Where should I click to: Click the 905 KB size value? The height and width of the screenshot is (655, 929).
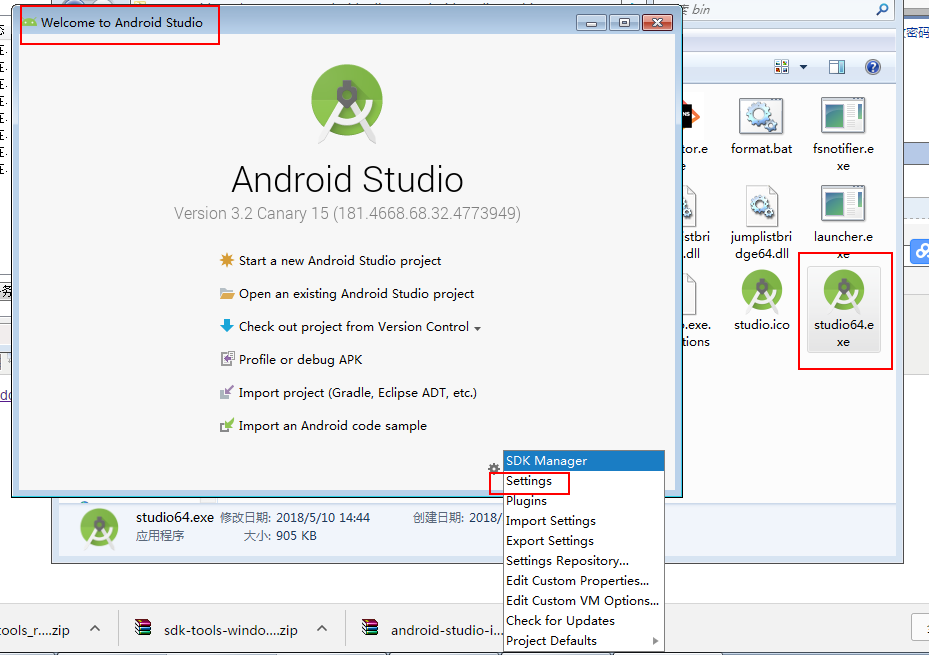[x=296, y=536]
